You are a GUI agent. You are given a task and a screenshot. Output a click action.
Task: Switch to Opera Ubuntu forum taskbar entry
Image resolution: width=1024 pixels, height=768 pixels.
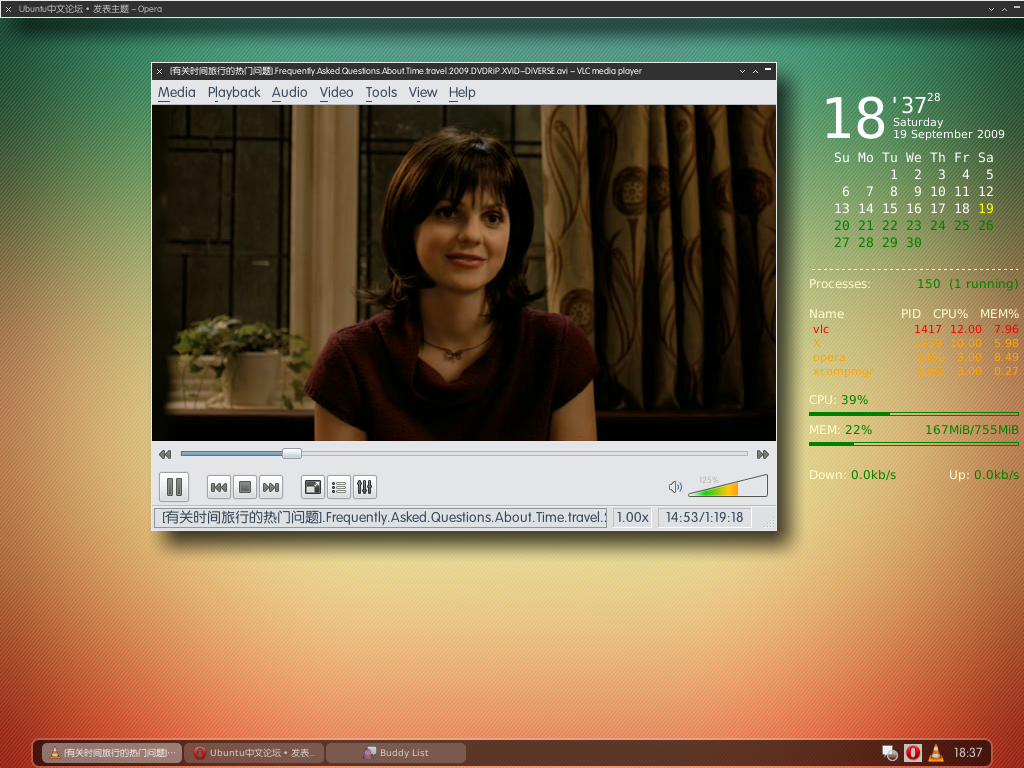click(254, 752)
